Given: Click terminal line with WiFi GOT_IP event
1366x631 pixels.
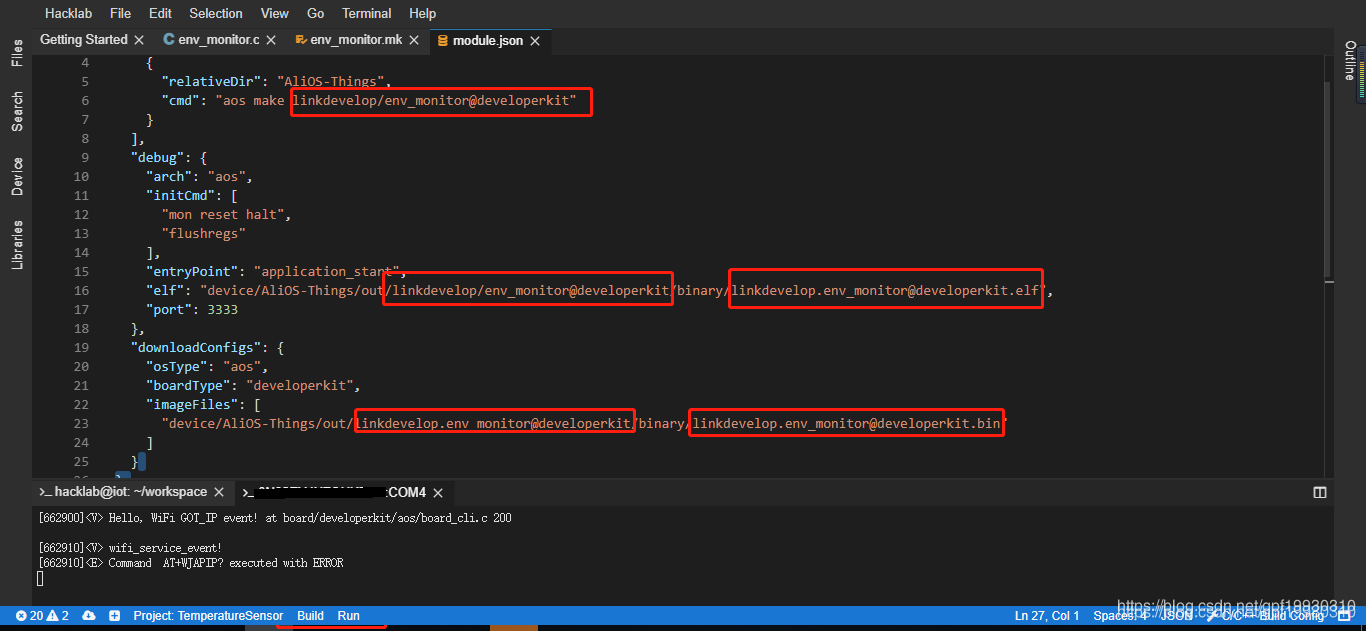Looking at the screenshot, I should [275, 518].
